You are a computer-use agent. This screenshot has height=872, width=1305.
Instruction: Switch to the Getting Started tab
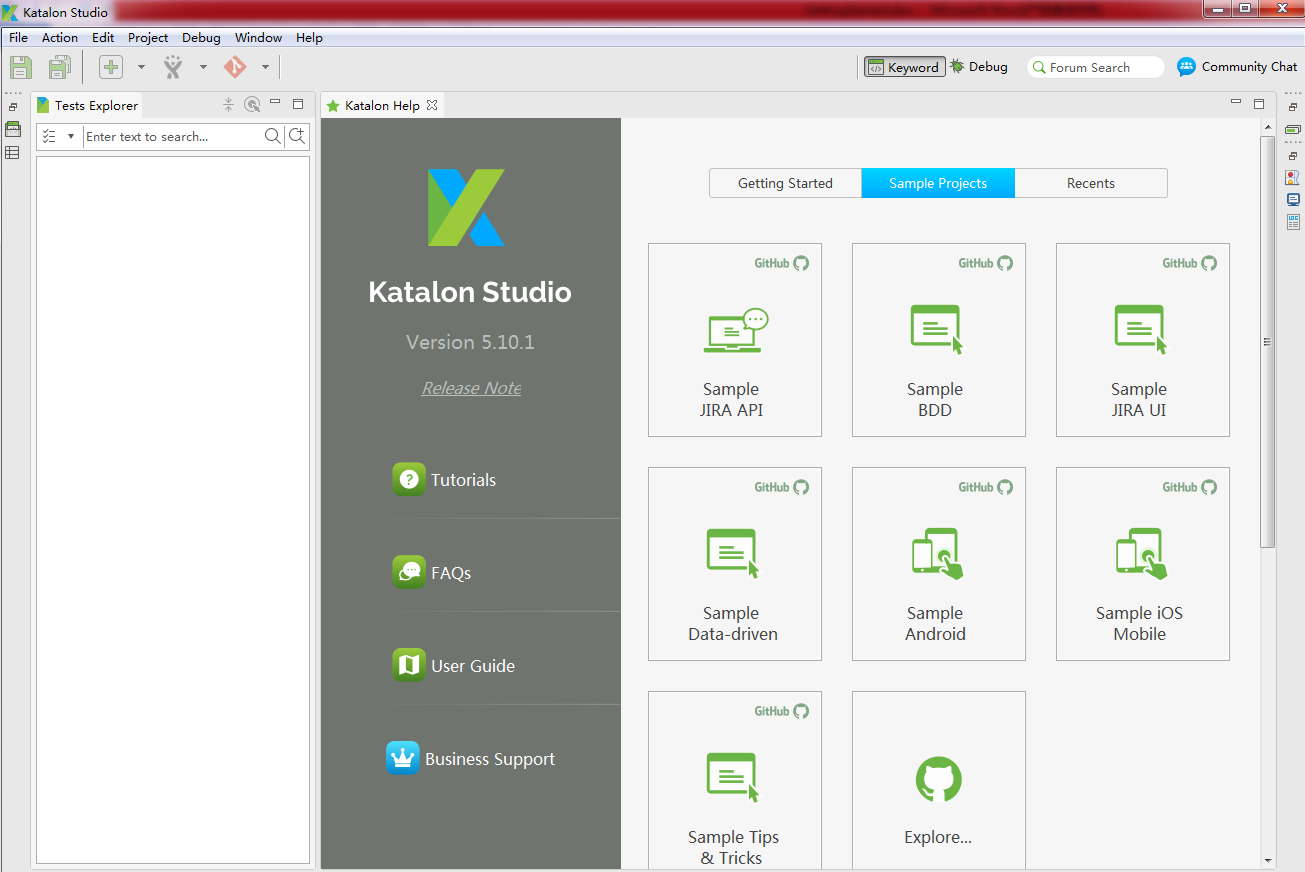click(785, 183)
